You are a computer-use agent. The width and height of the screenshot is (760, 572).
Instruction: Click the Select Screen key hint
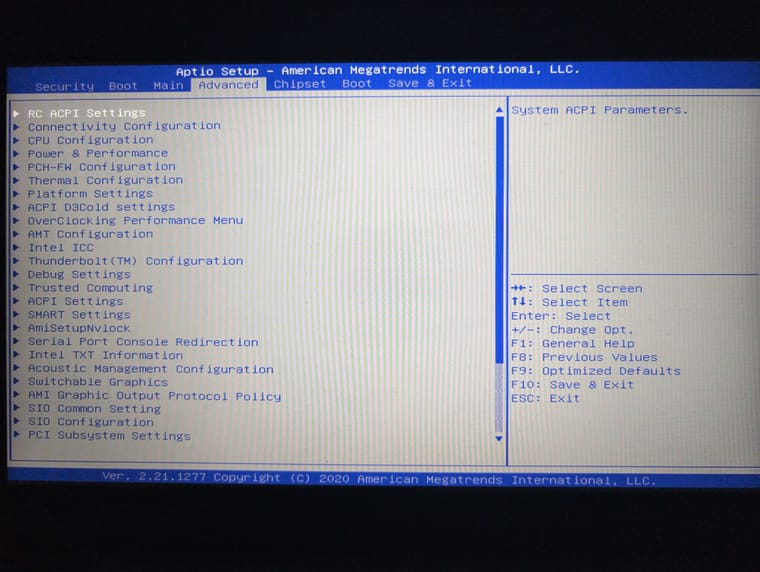click(x=576, y=288)
